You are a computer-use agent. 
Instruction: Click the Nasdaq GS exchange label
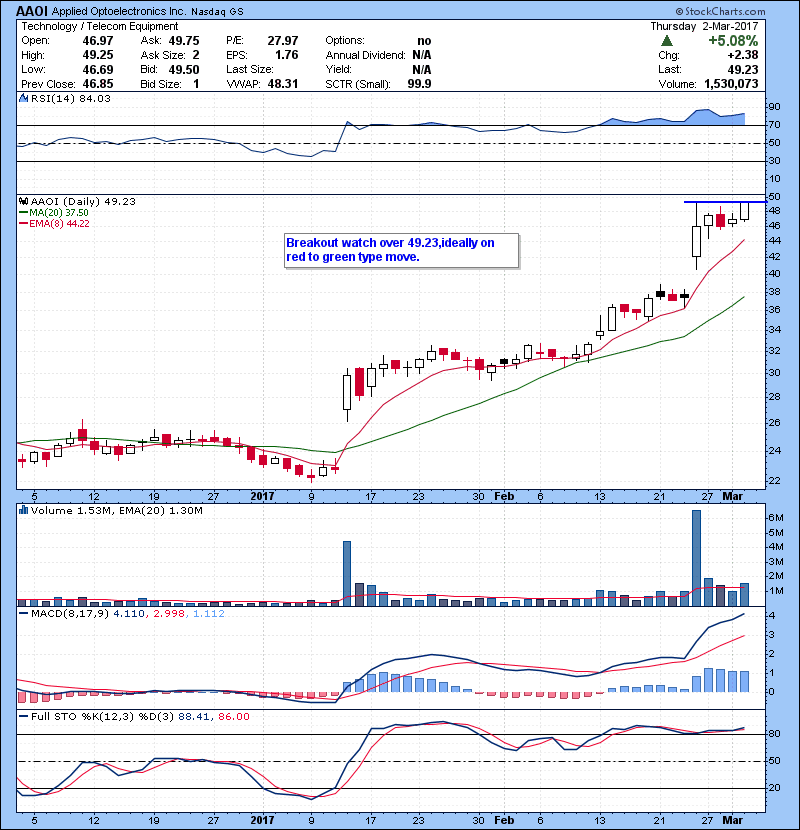tap(217, 12)
